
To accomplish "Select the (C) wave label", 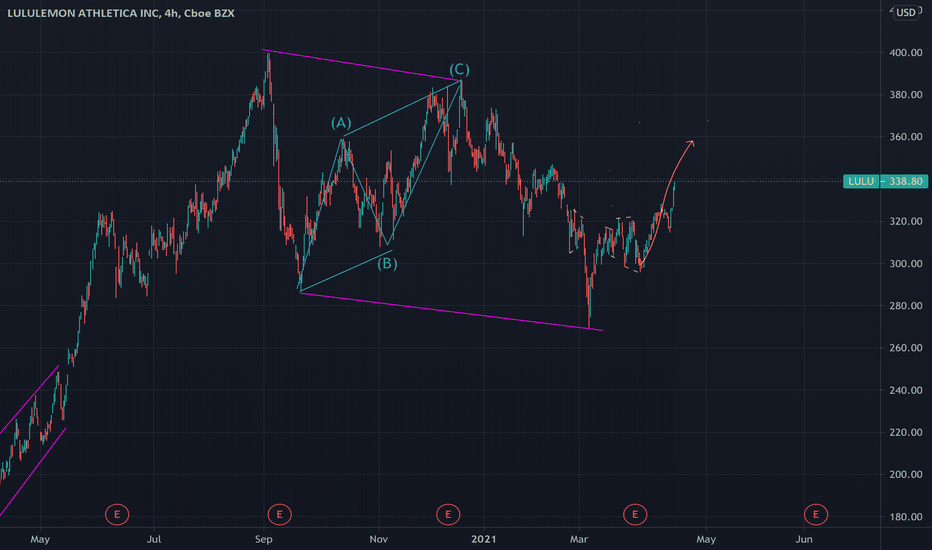I will (459, 70).
